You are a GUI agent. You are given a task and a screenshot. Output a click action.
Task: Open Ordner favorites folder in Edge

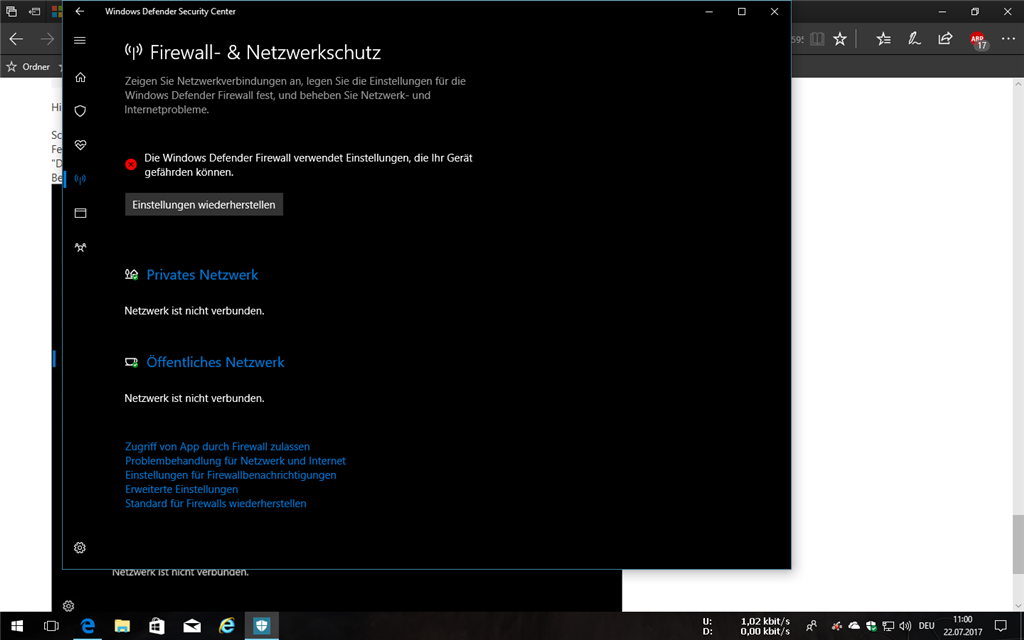(29, 67)
